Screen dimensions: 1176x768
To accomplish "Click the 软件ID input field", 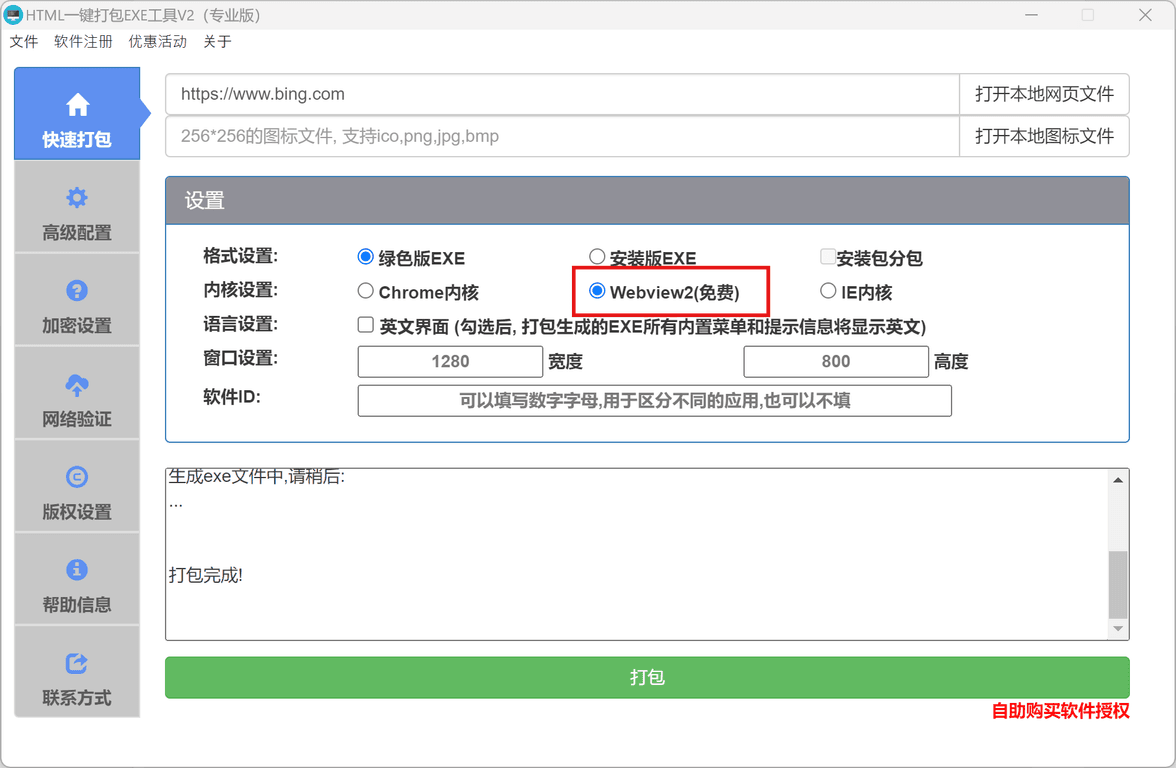I will (x=654, y=401).
